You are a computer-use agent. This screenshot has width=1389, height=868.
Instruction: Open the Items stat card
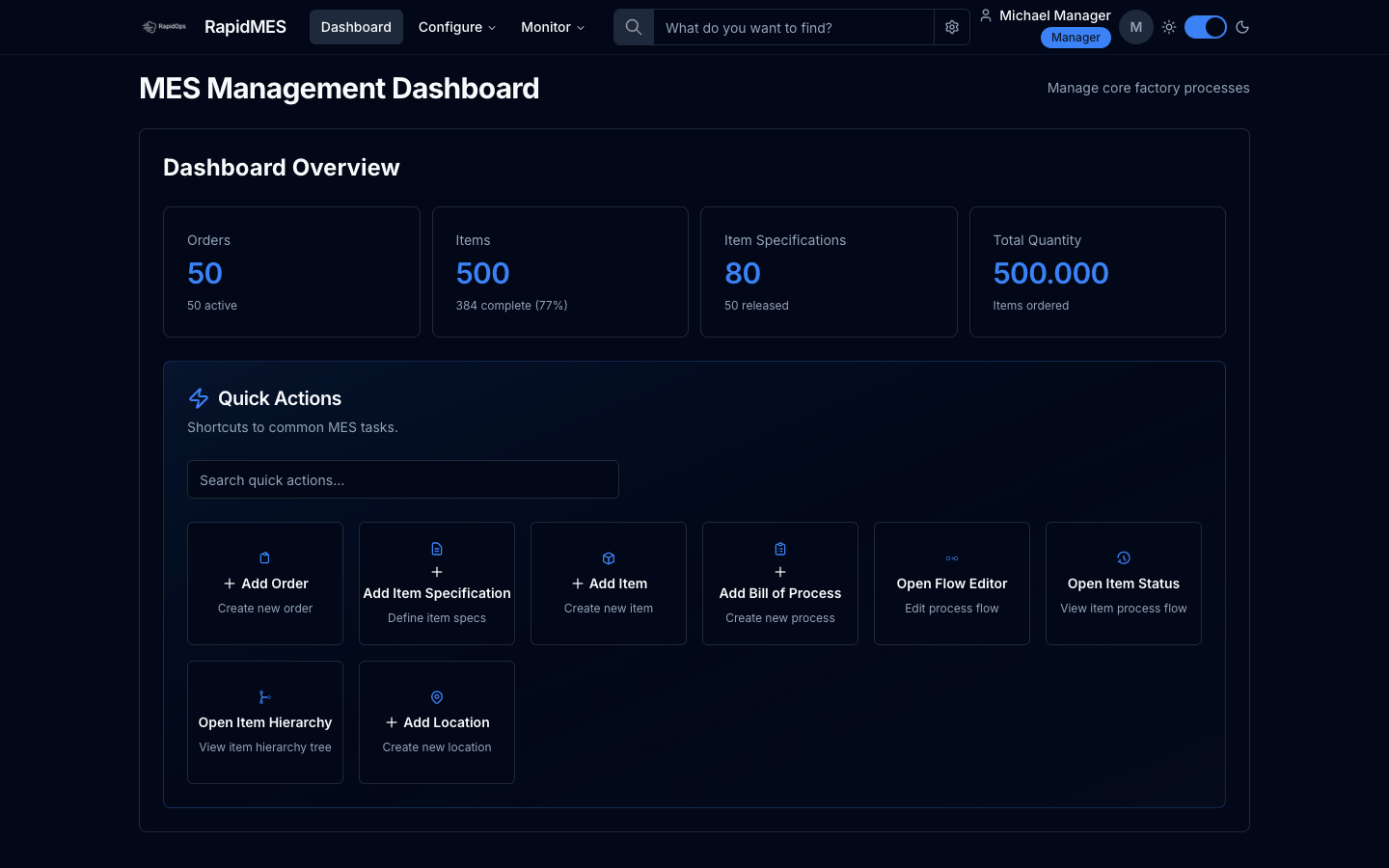[560, 272]
